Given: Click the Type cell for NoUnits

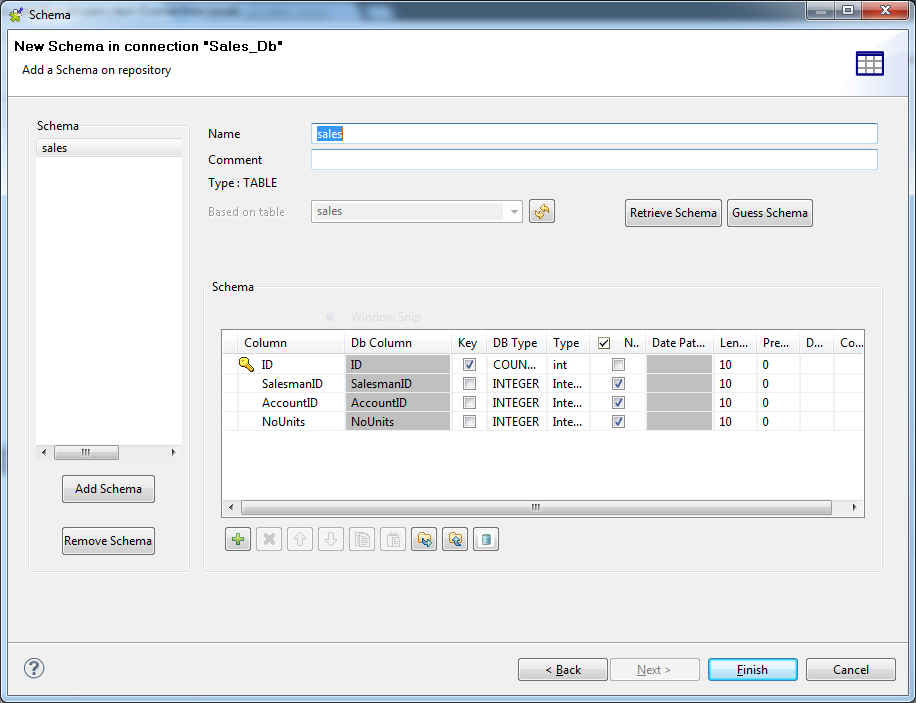Looking at the screenshot, I should pos(568,422).
